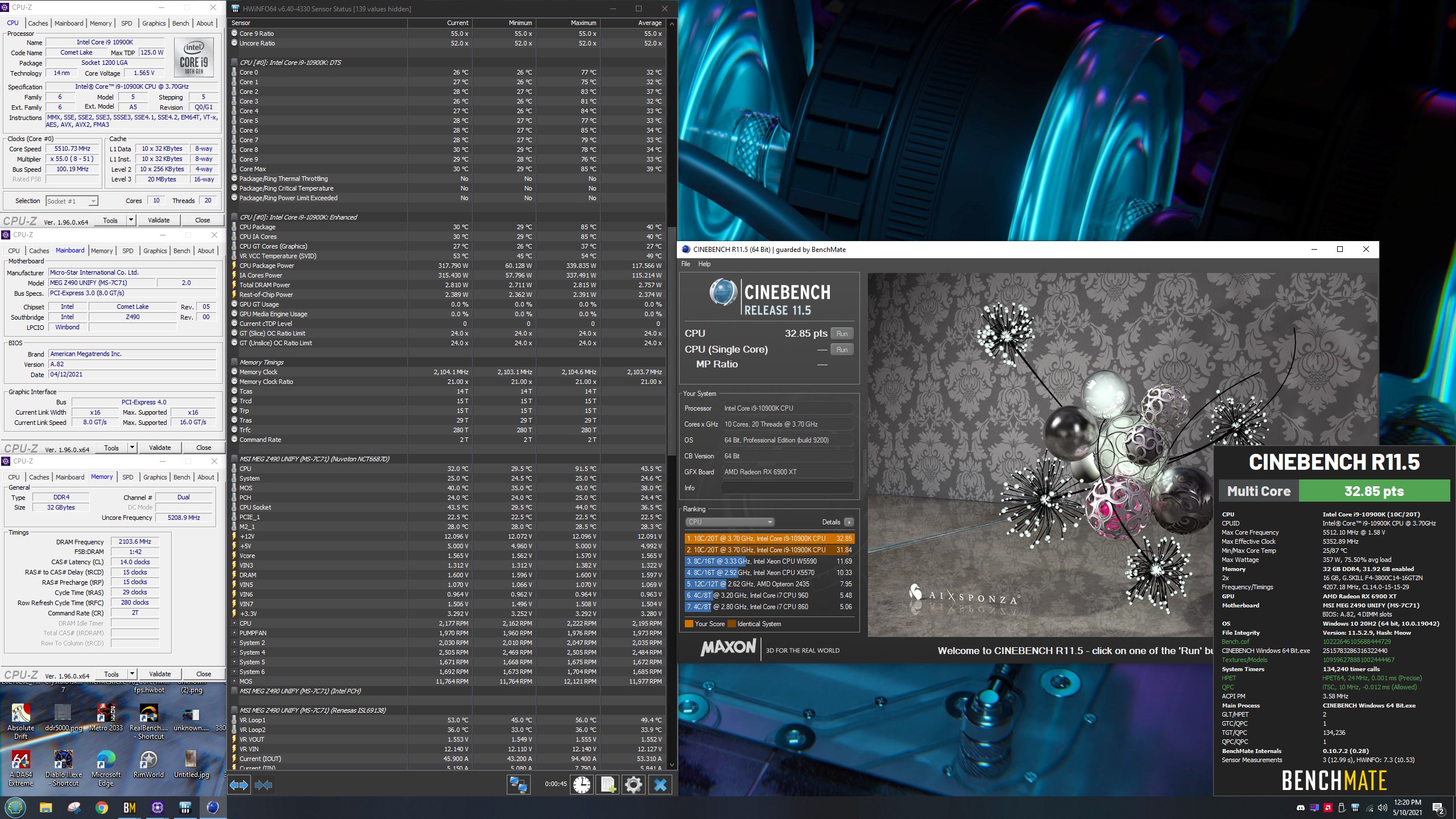The image size is (1456, 819).
Task: Open the network status tray icon
Action: [x=1369, y=808]
